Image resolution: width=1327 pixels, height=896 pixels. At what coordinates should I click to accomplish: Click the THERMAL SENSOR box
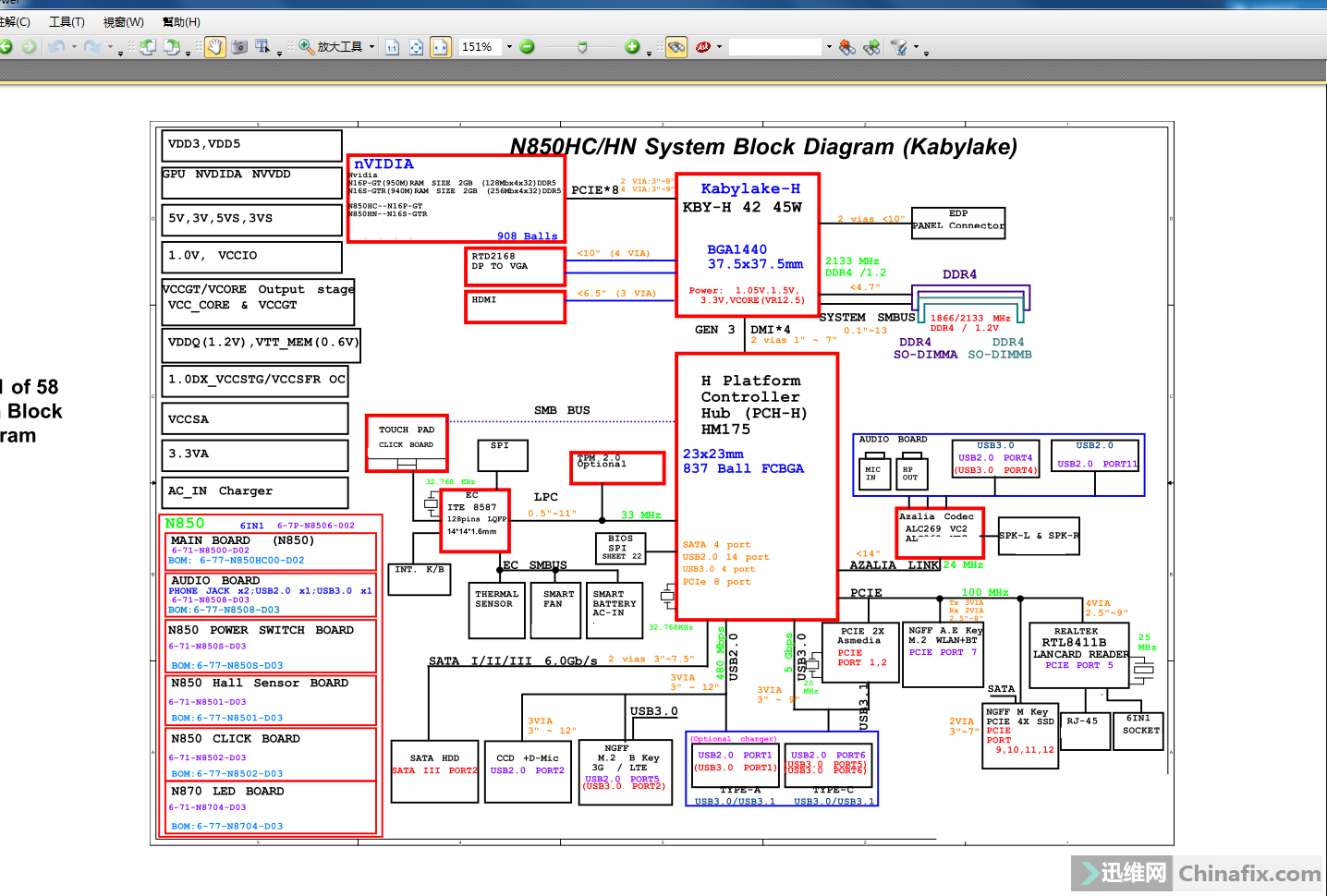[497, 610]
